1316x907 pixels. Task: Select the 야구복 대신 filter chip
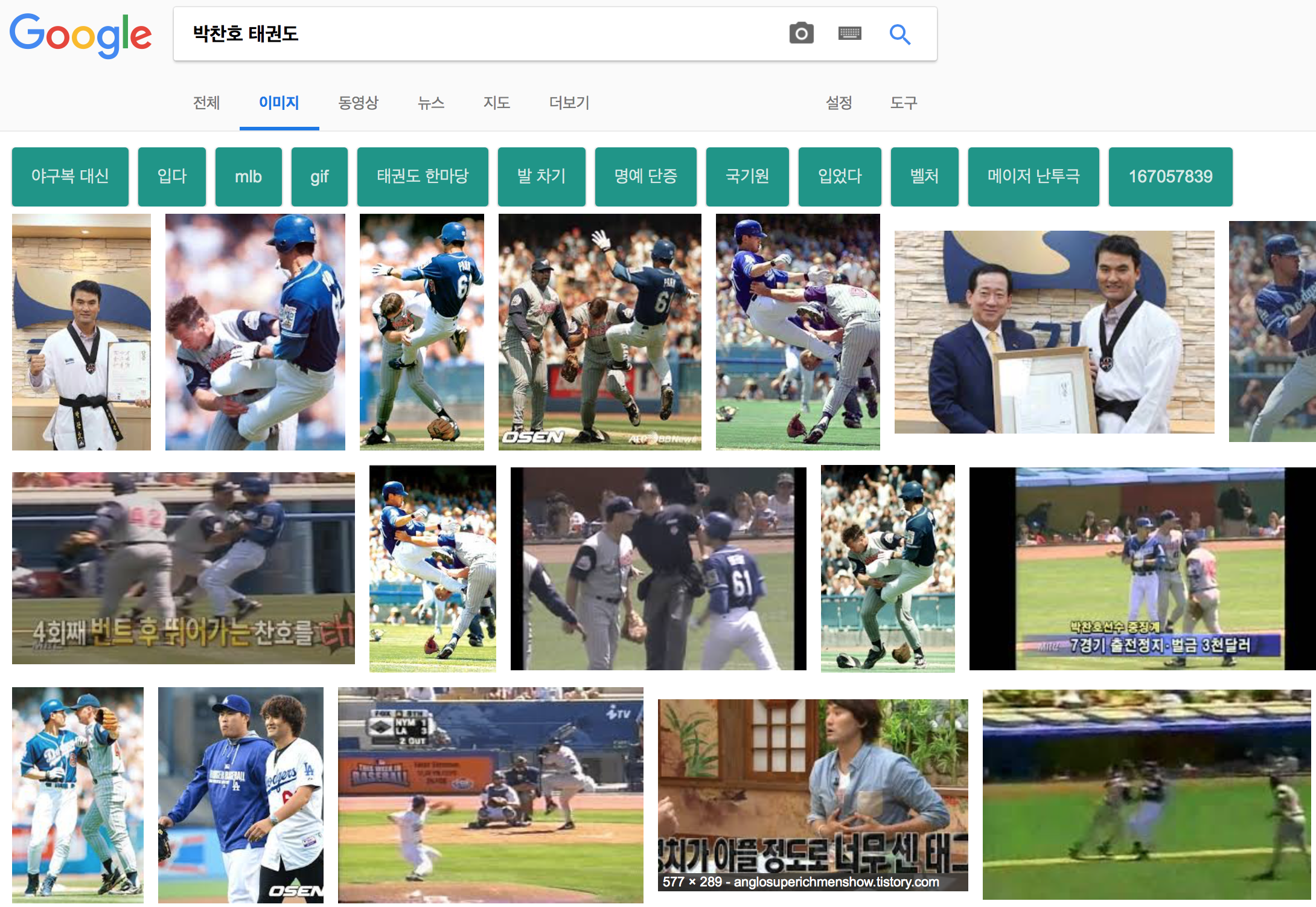(x=70, y=176)
